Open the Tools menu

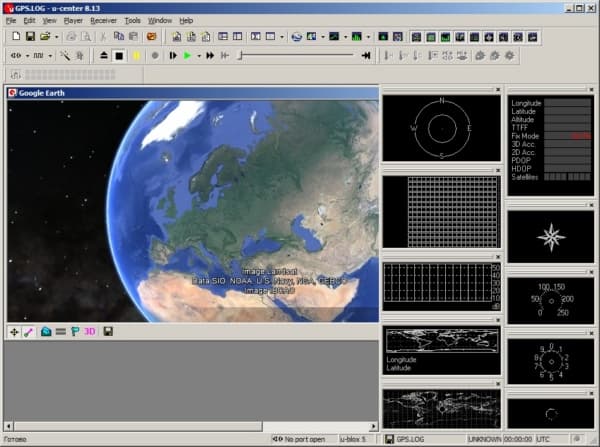click(132, 20)
